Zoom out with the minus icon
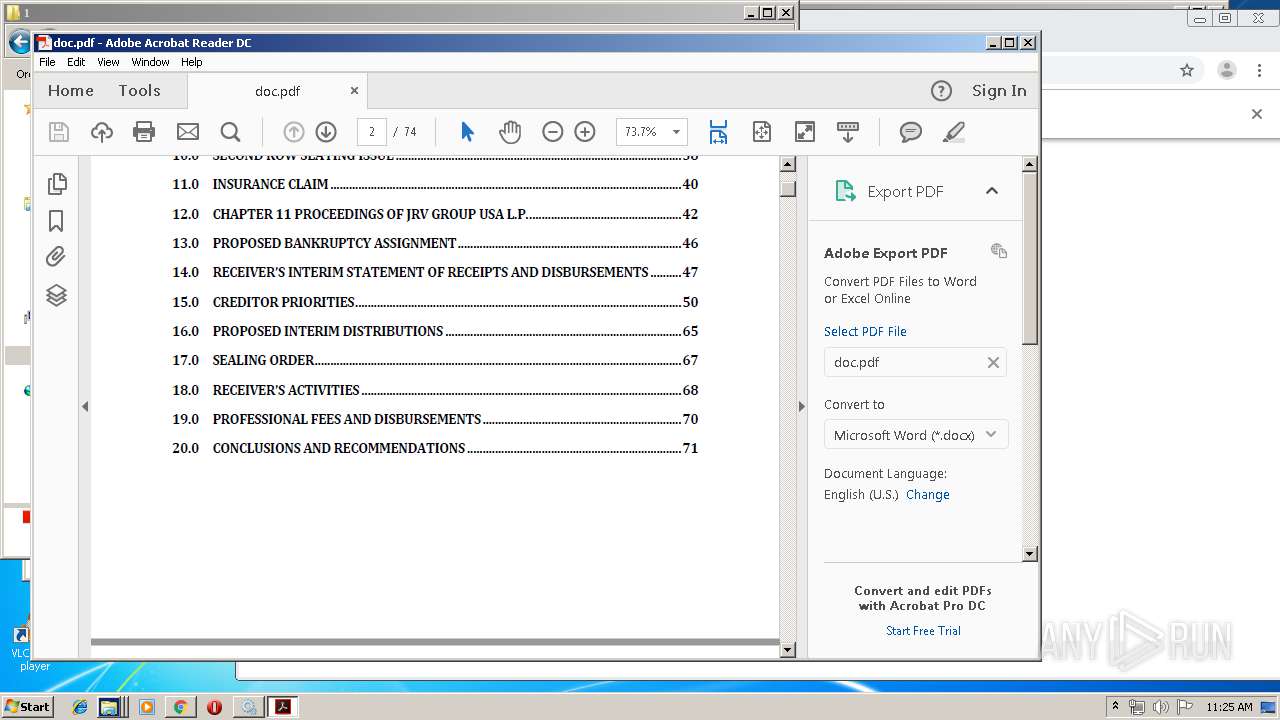 click(553, 132)
